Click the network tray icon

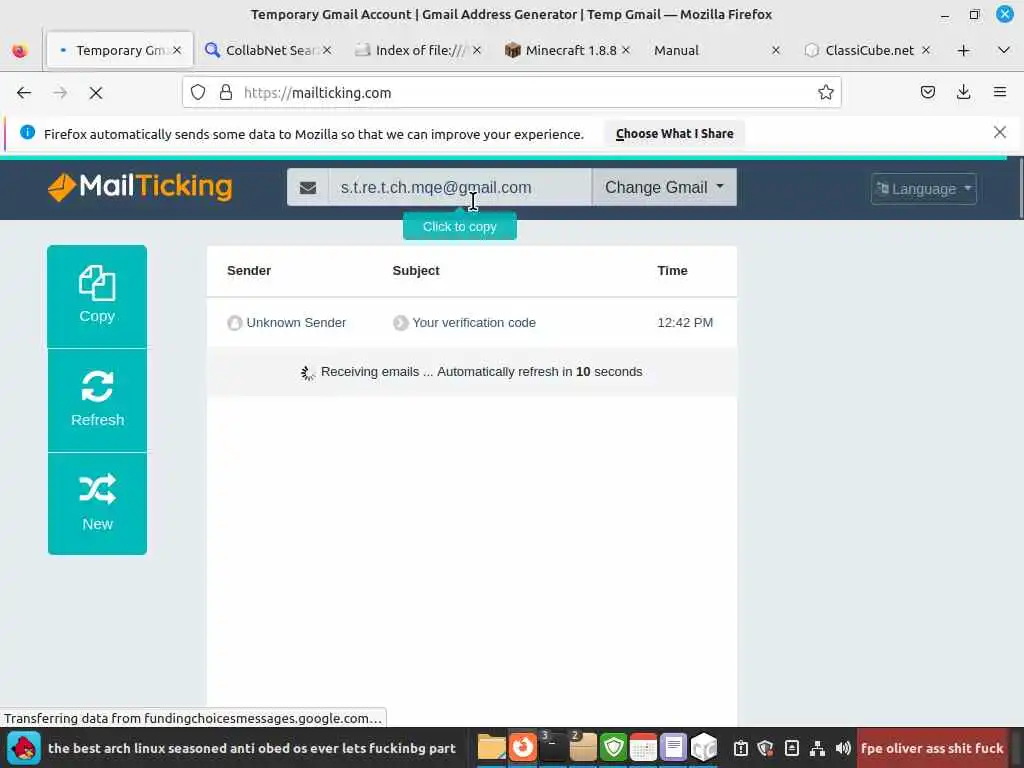coord(817,748)
